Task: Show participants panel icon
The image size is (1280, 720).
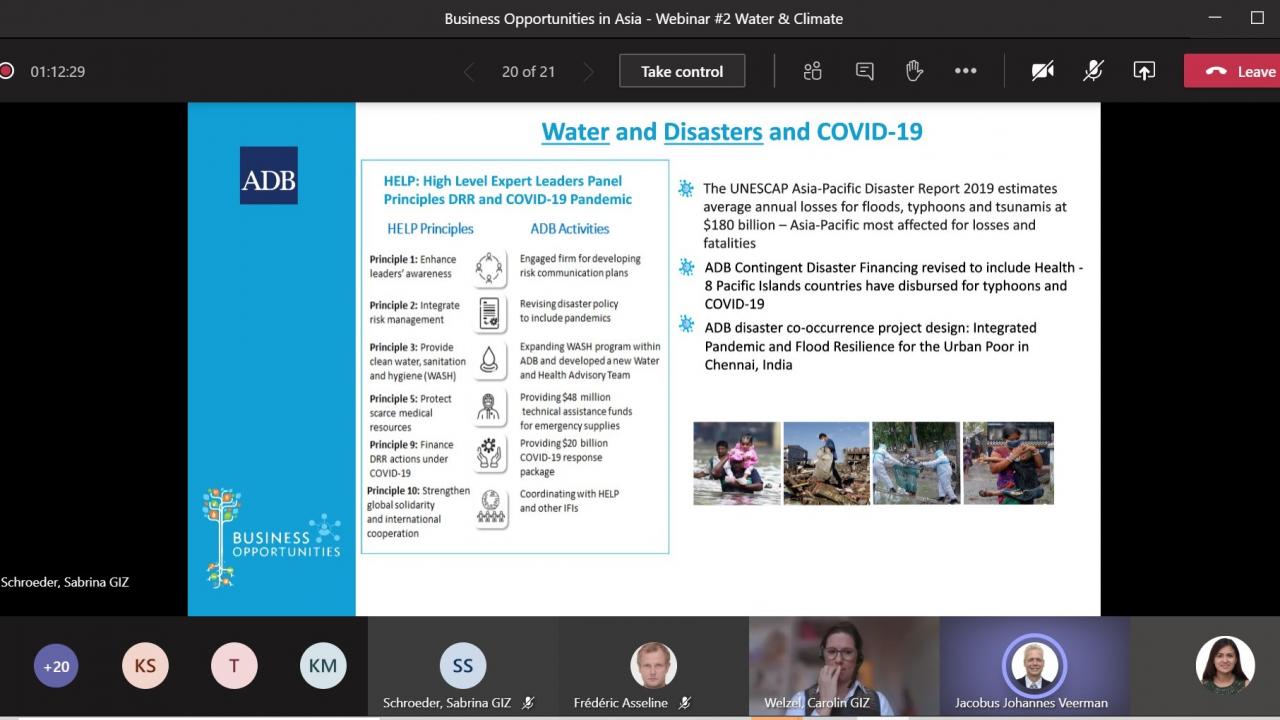Action: click(812, 71)
